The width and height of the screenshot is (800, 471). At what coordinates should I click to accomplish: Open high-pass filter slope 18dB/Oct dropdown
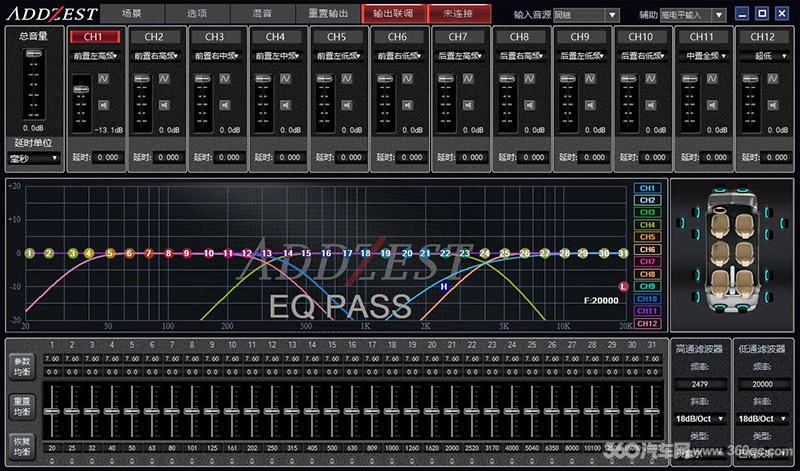(699, 419)
